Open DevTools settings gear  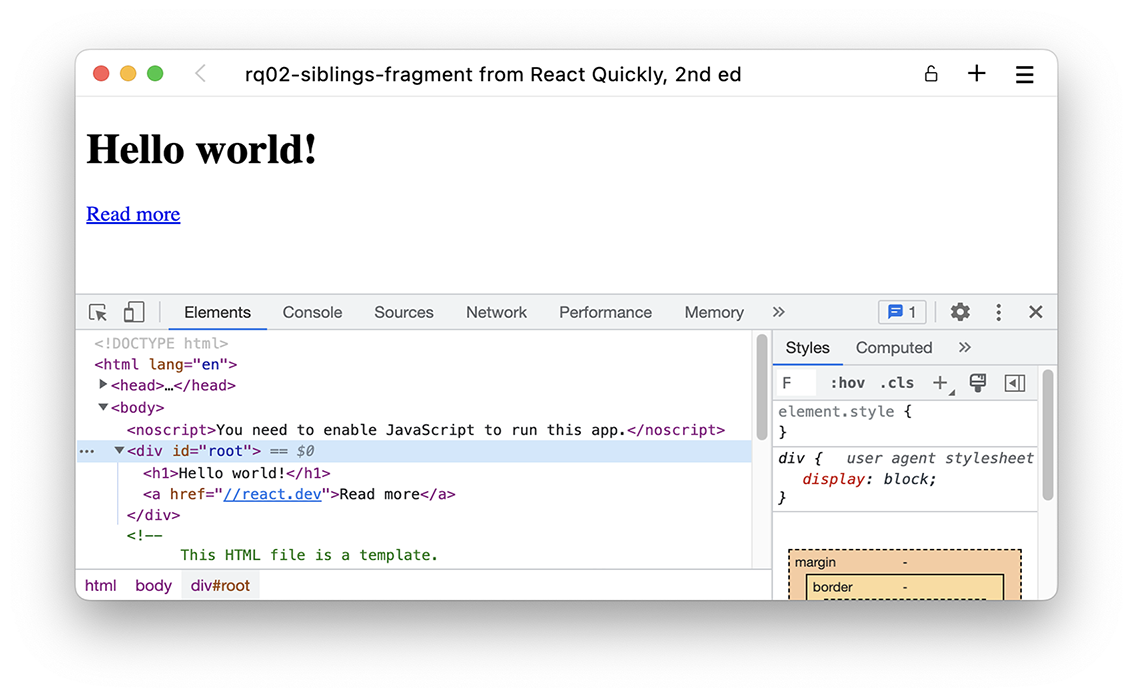[x=960, y=312]
